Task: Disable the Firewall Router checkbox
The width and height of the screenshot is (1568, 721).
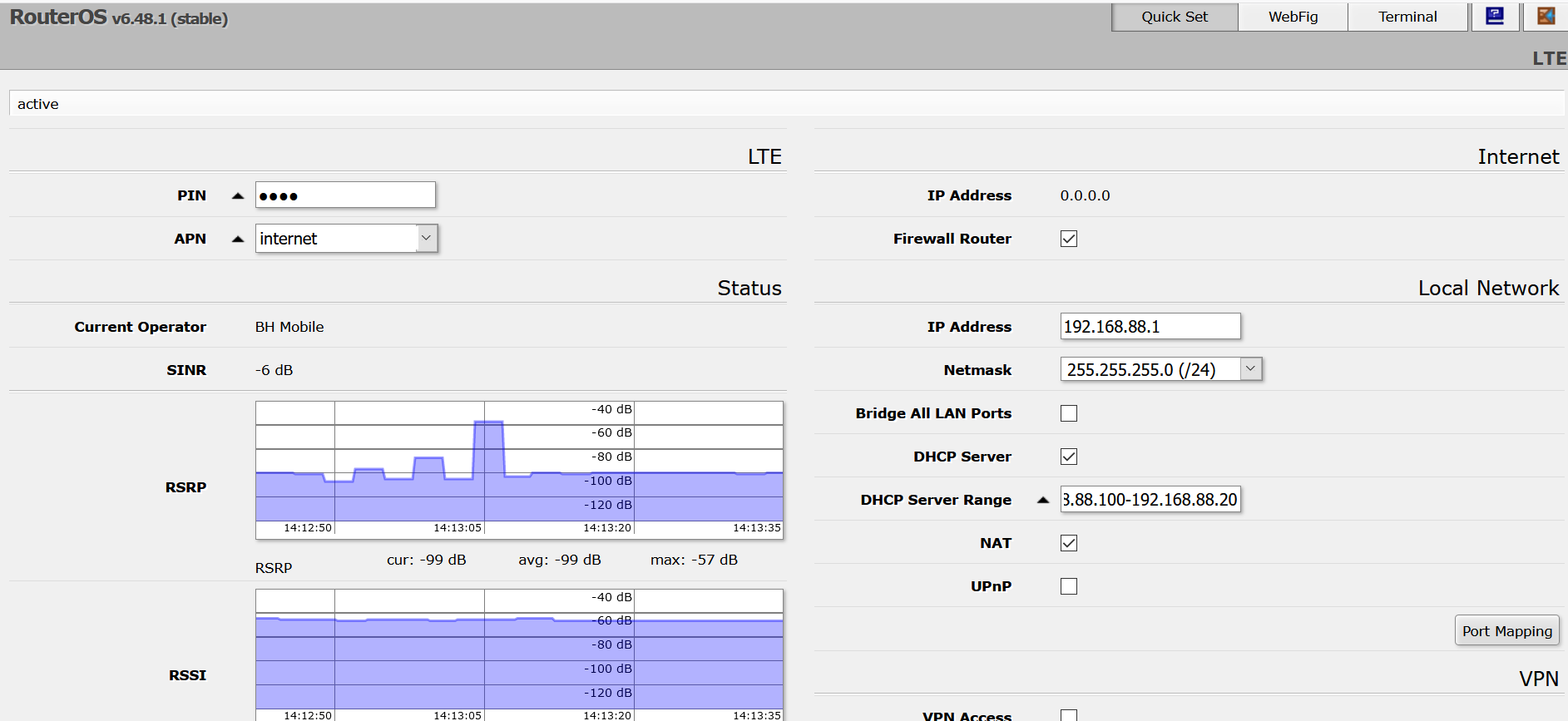Action: [1069, 240]
